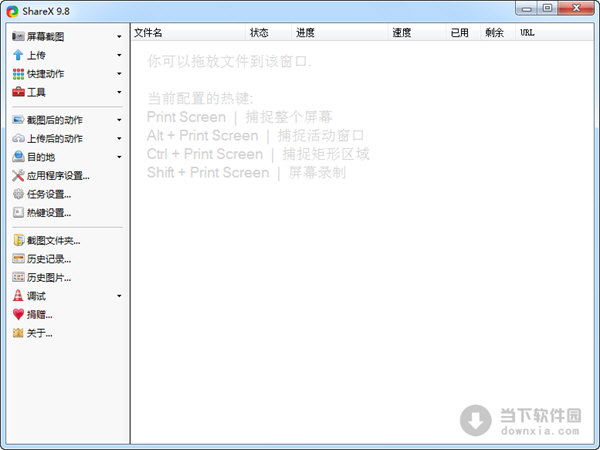Open the 工具 menu label

[x=36, y=92]
